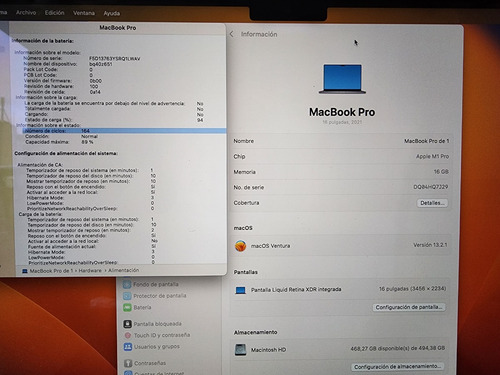500x375 pixels.
Task: Click the Nombre row in Información
Action: click(341, 141)
